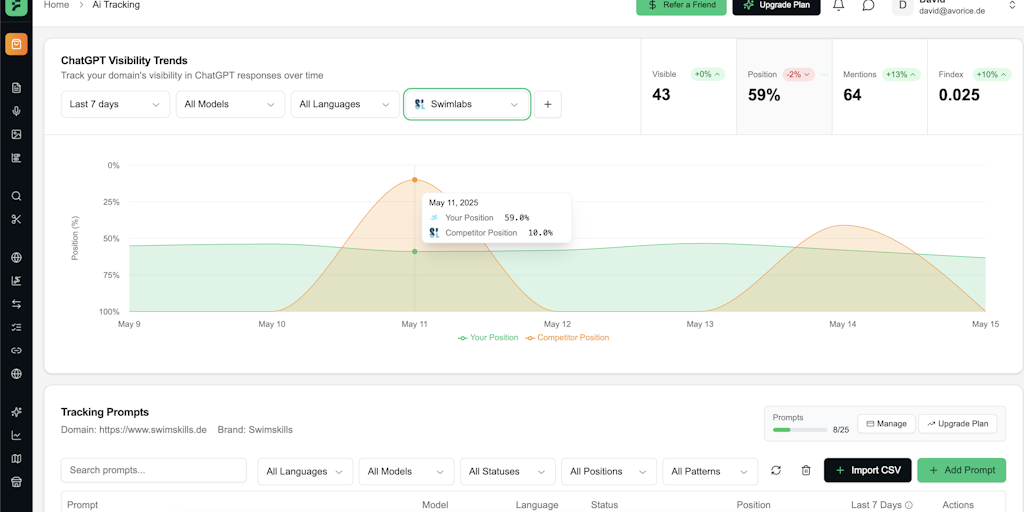Toggle the Your Position legend series
The height and width of the screenshot is (512, 1024).
coord(488,338)
